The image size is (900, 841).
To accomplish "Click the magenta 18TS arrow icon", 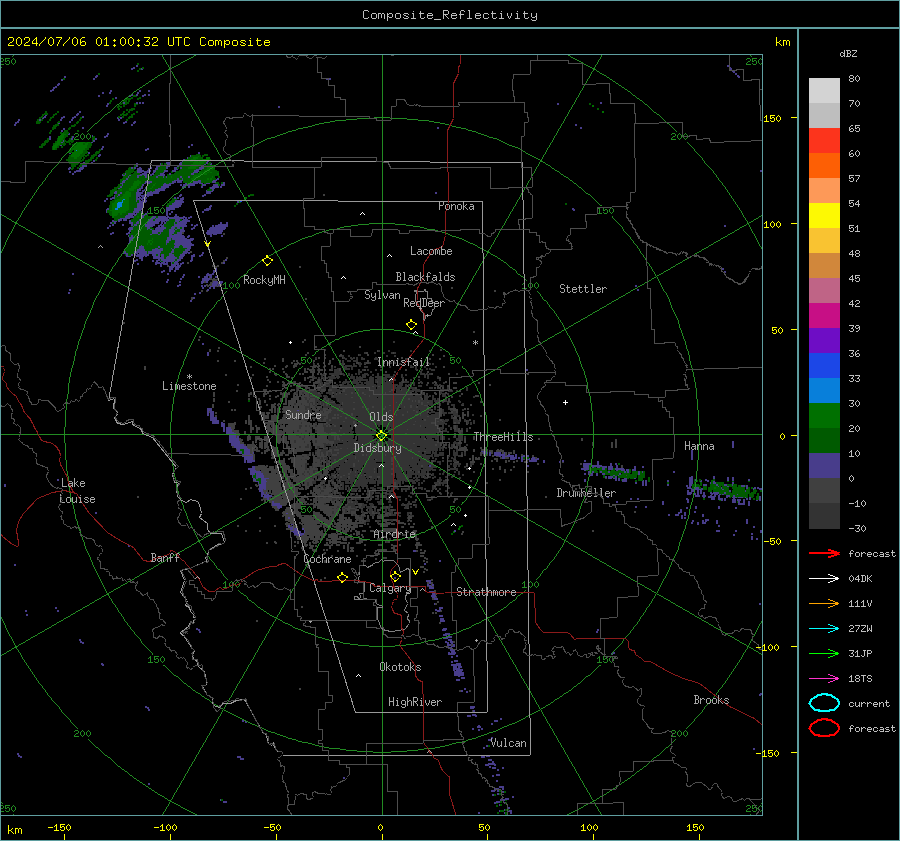I will coord(824,679).
